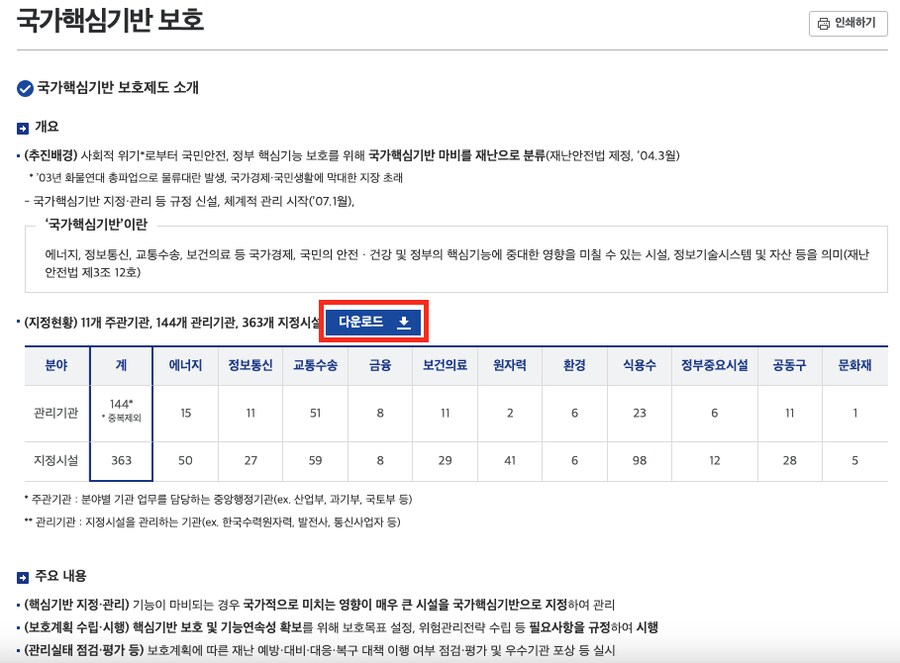900x663 pixels.
Task: Click the 다운로드 download button
Action: (x=373, y=322)
